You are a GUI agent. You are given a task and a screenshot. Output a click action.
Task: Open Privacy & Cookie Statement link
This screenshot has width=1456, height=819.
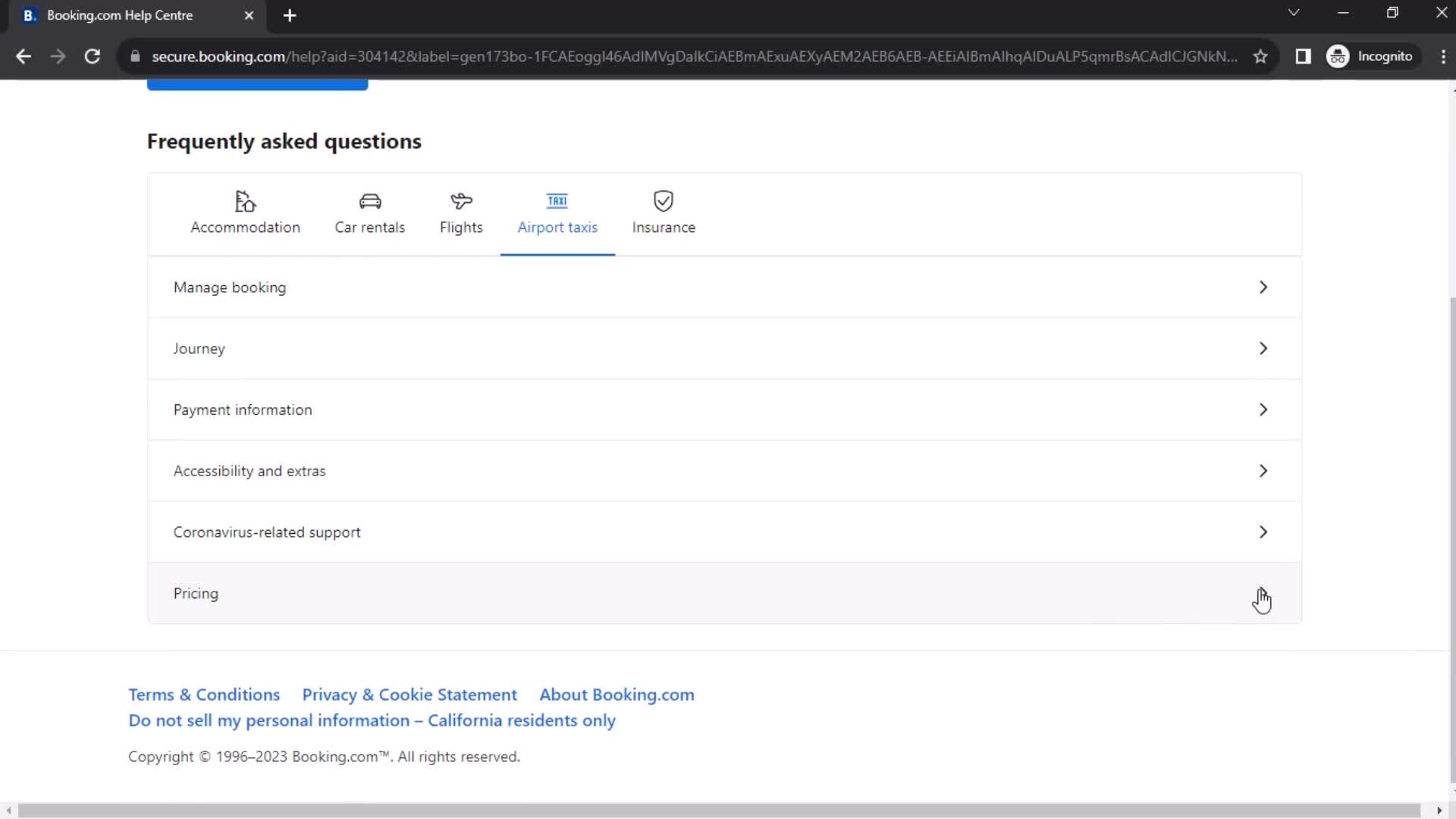coord(409,695)
